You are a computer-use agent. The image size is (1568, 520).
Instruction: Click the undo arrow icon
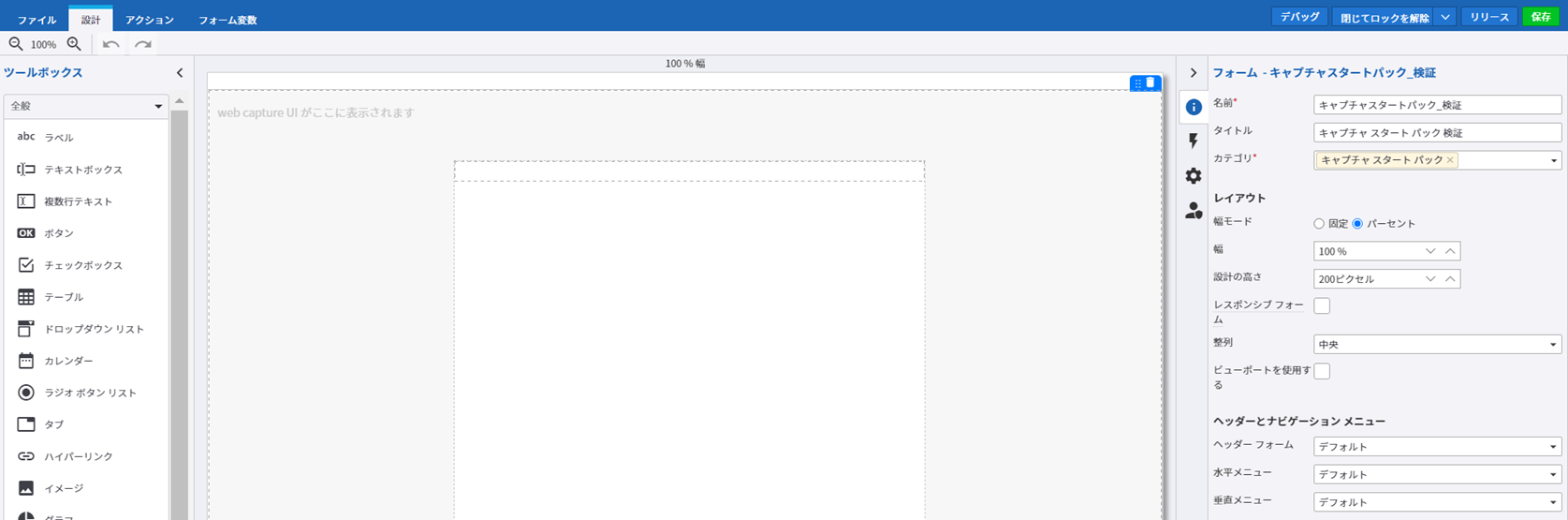111,44
